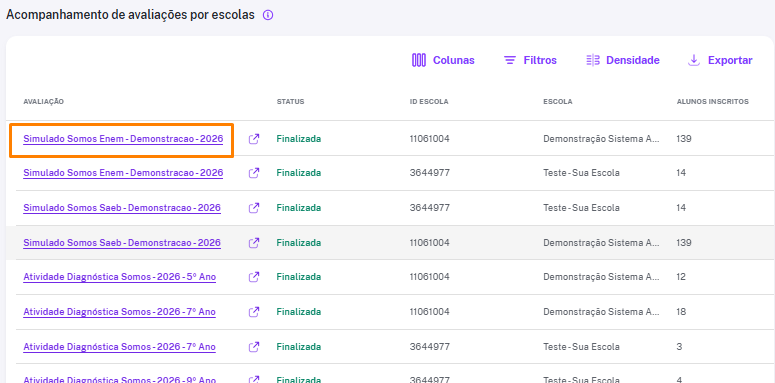Viewport: 775px width, 383px height.
Task: Open Simulado Somos Saeb link for Teste - Sua Escola
Action: tap(122, 208)
